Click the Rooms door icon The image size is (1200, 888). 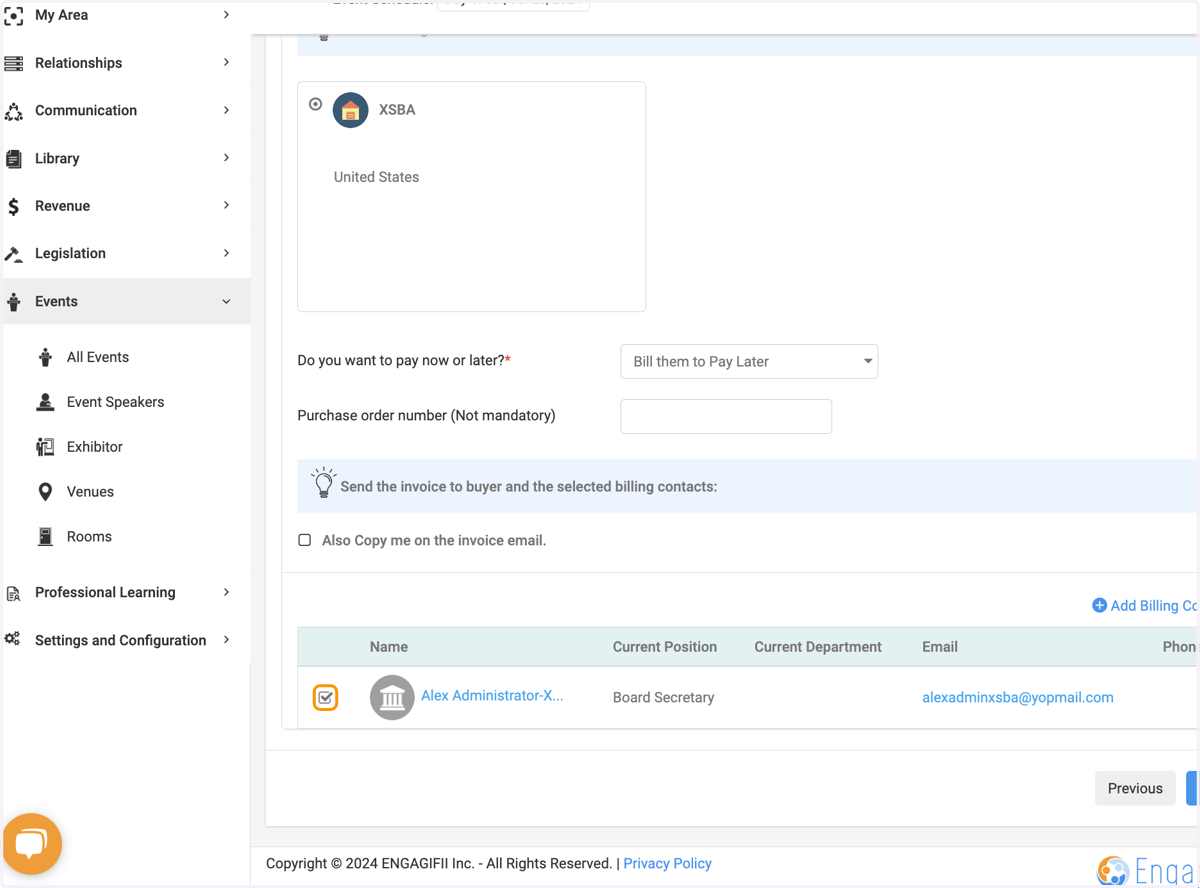[45, 537]
